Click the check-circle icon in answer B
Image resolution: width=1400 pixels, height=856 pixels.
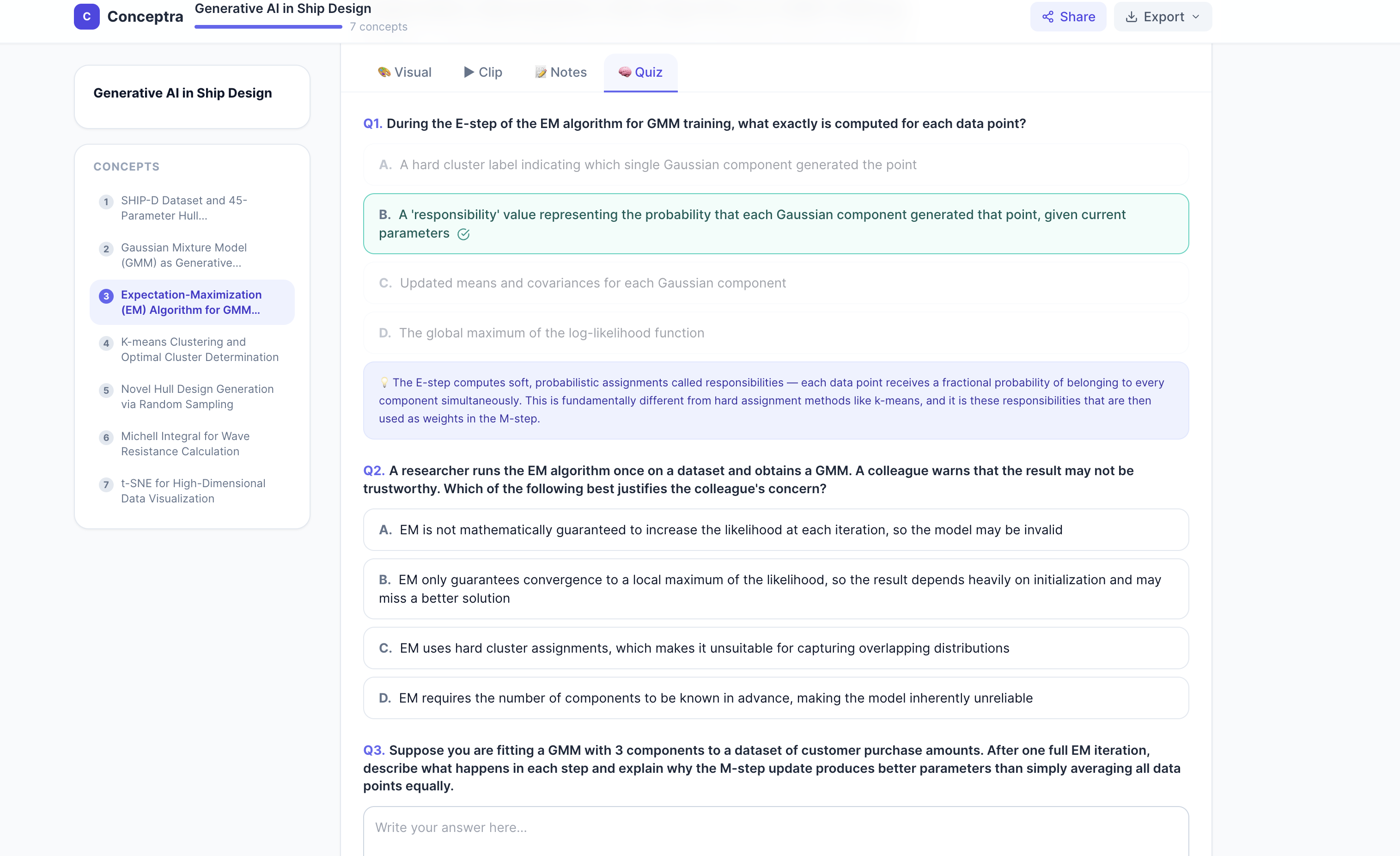tap(463, 234)
